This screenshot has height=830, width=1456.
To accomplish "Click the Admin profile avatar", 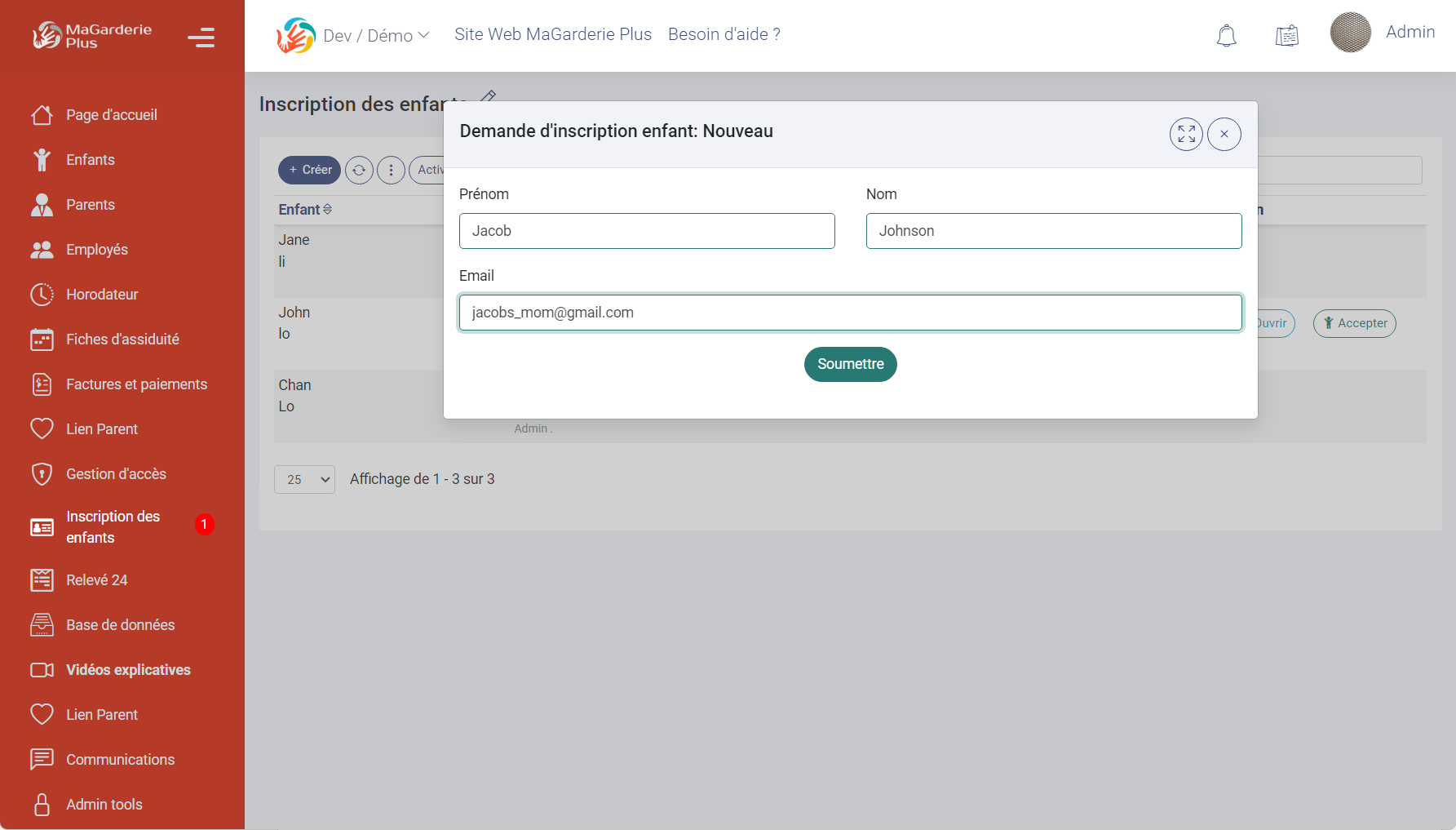I will 1350,33.
